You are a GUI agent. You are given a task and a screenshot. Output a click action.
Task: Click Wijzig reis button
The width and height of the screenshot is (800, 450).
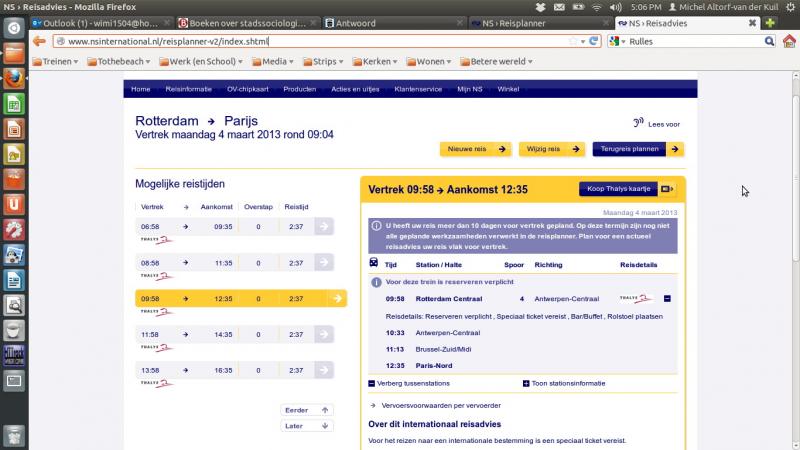[552, 149]
